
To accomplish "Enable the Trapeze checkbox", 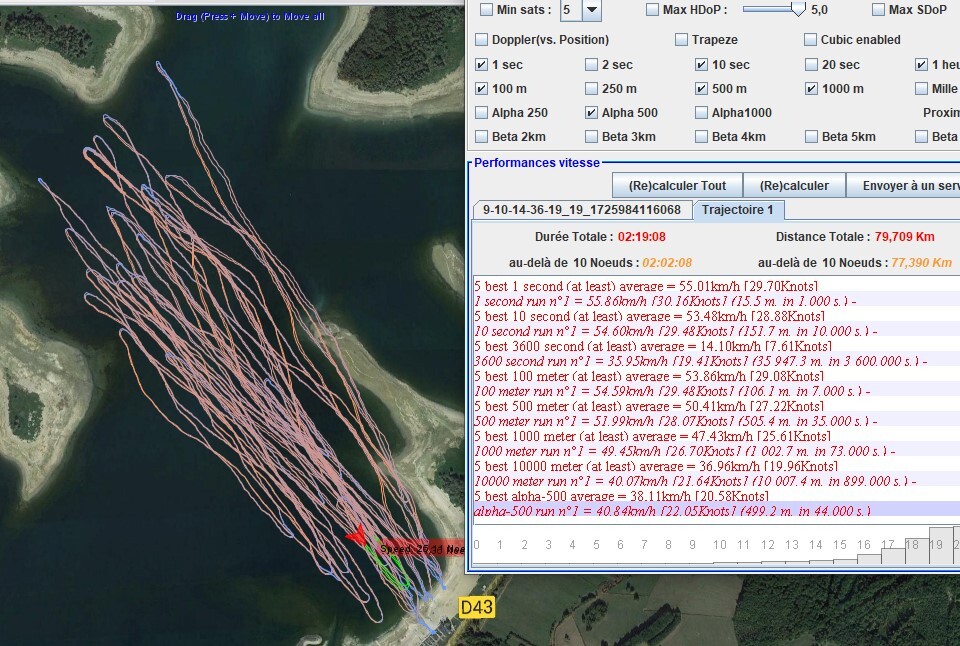I will [681, 40].
